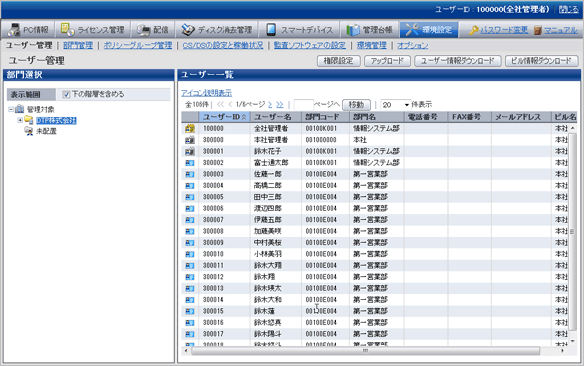Switch to the スマートデバイス tab
Screen dimensions: 584x366
coord(299,29)
